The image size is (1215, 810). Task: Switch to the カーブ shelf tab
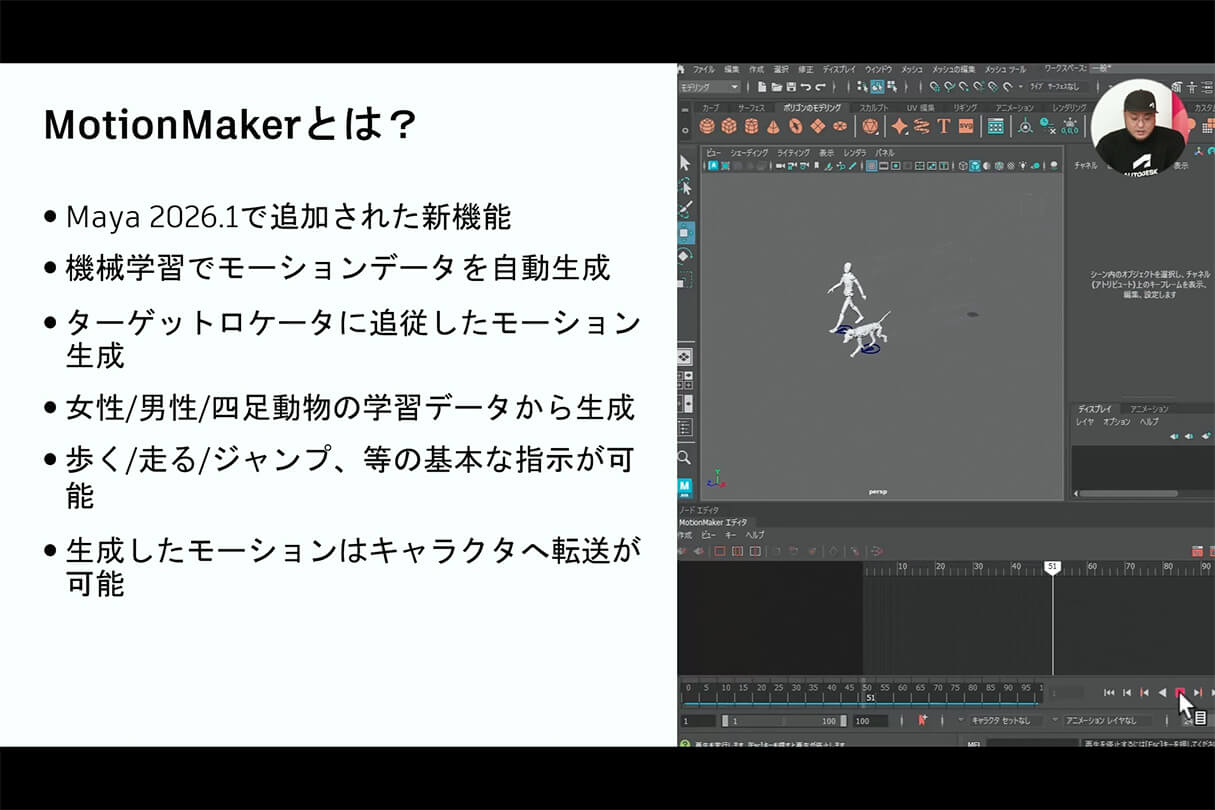(x=710, y=107)
